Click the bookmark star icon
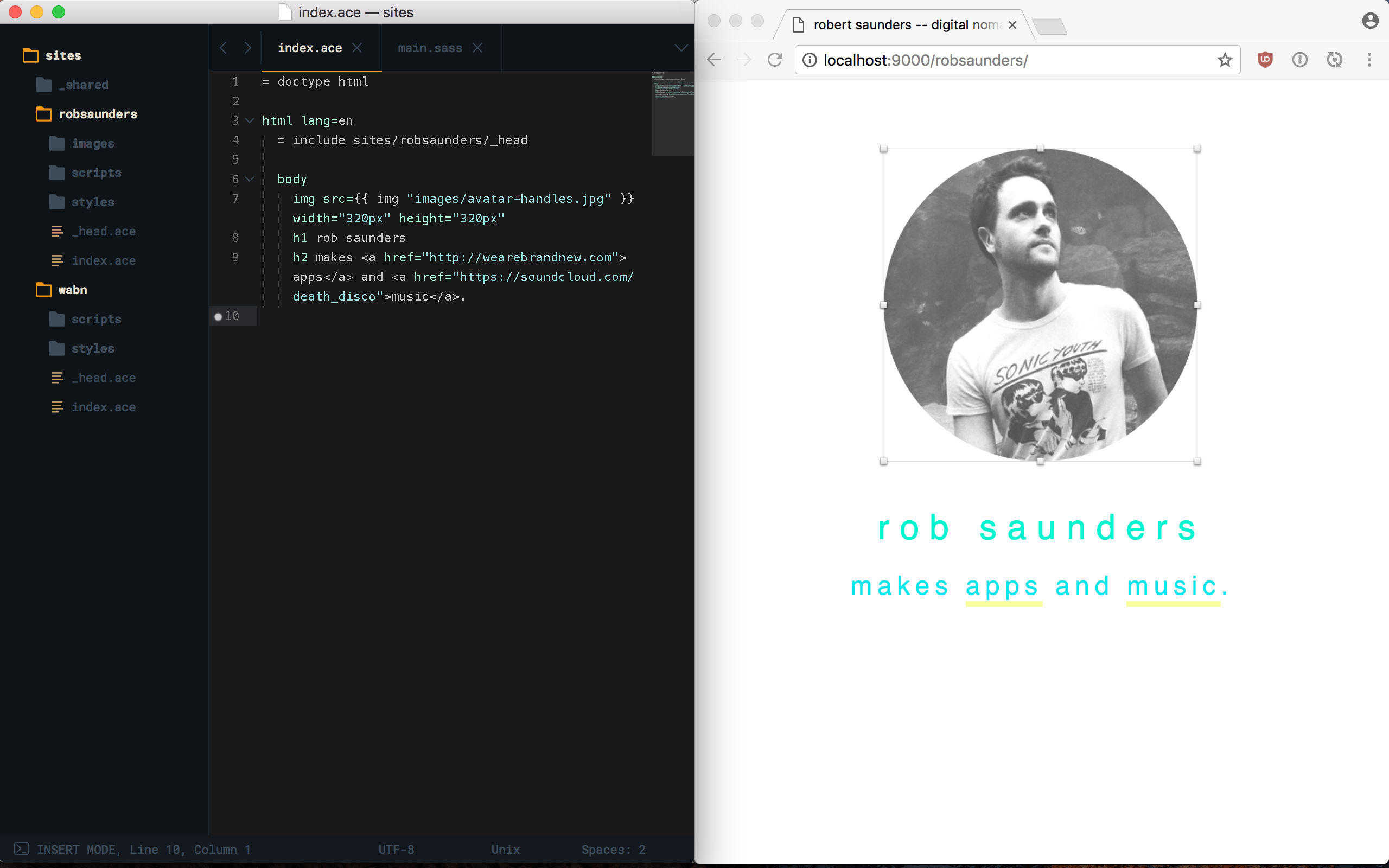The image size is (1389, 868). 1225,60
